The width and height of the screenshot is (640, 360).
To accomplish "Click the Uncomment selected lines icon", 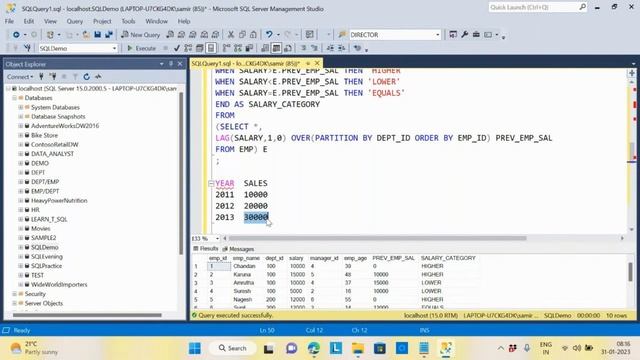I will 314,48.
